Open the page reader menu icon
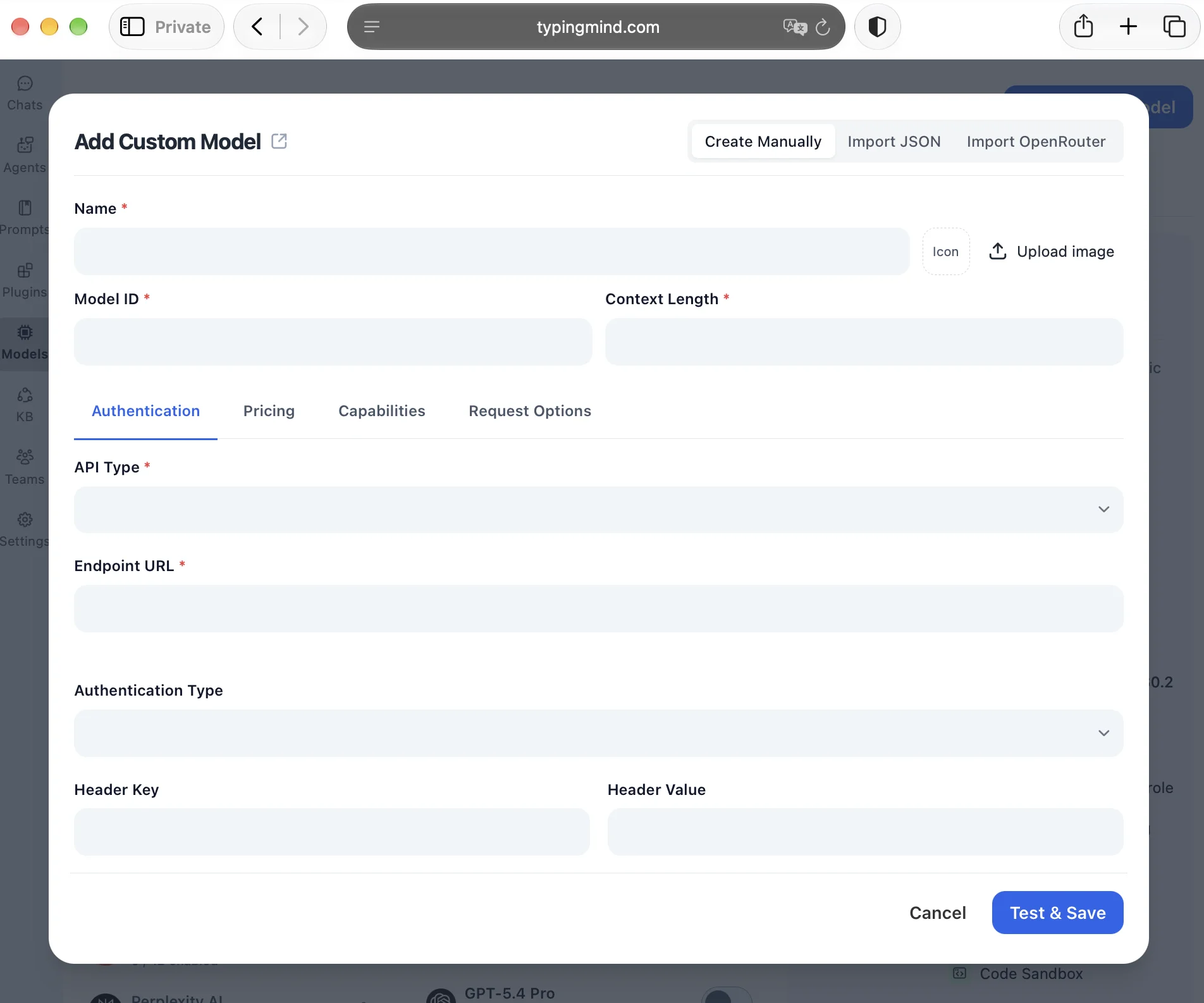The width and height of the screenshot is (1204, 1003). click(372, 27)
